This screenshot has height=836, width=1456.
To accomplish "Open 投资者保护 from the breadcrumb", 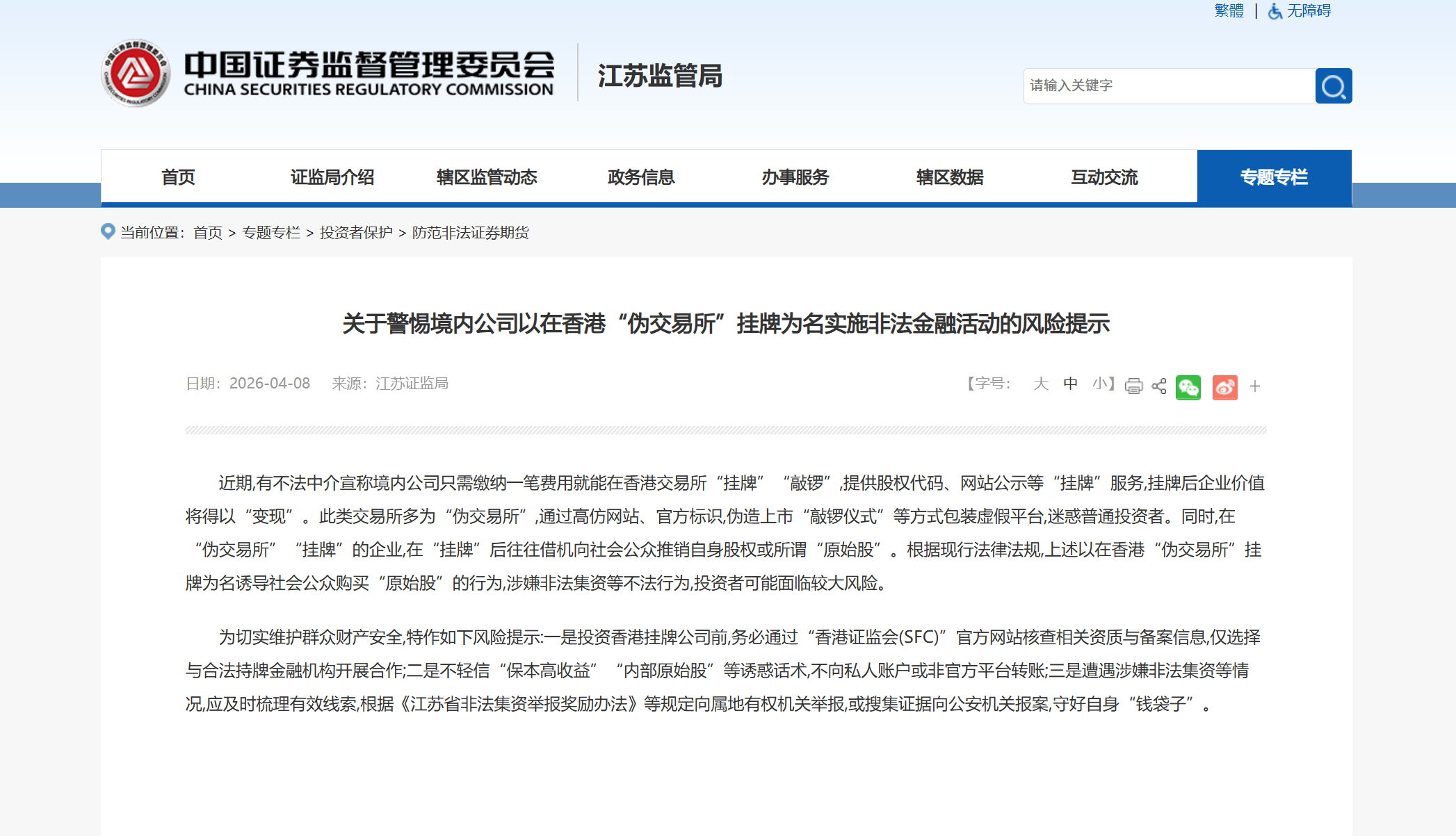I will (355, 232).
